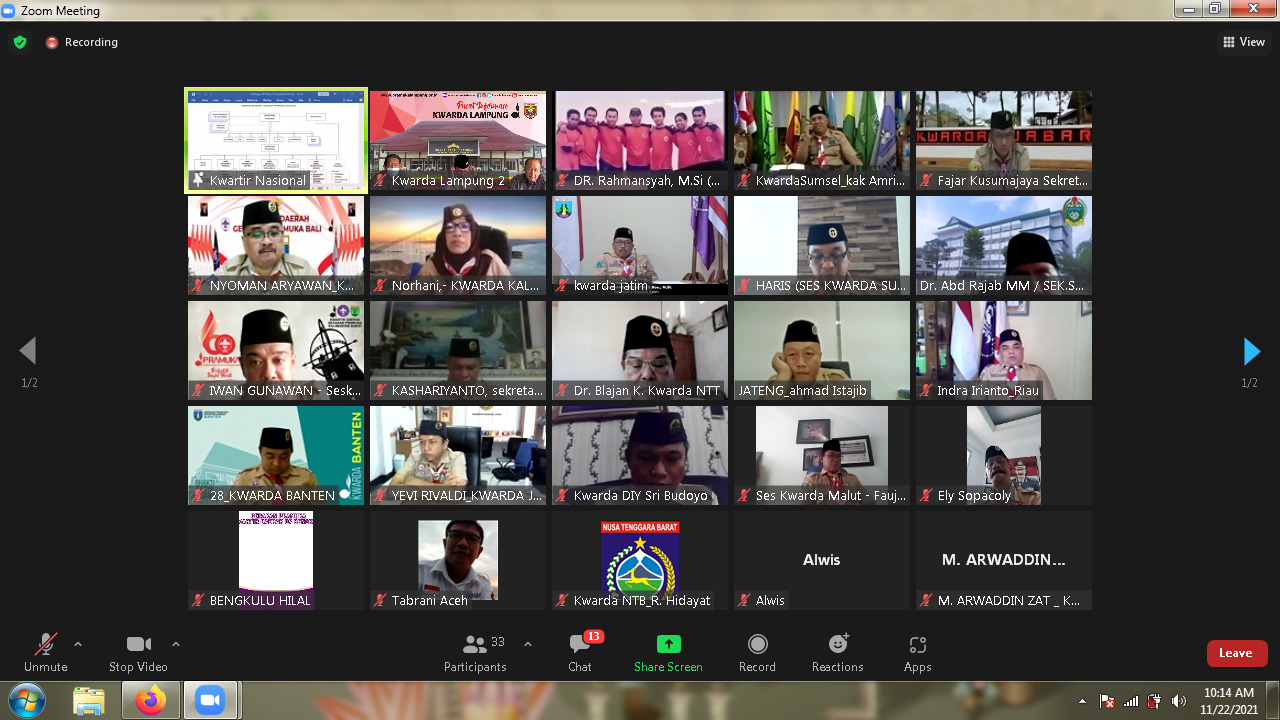This screenshot has width=1280, height=720.
Task: Leave the meeting
Action: click(1236, 653)
